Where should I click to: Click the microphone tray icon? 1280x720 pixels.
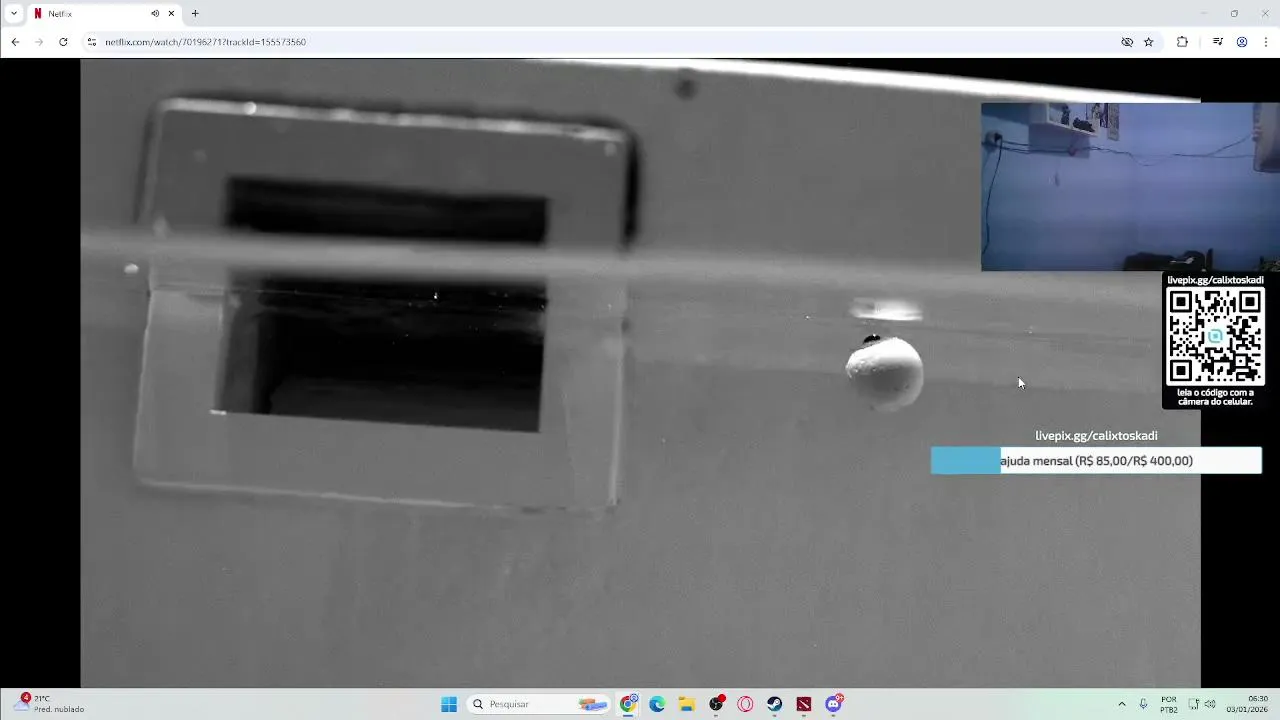pos(1143,704)
